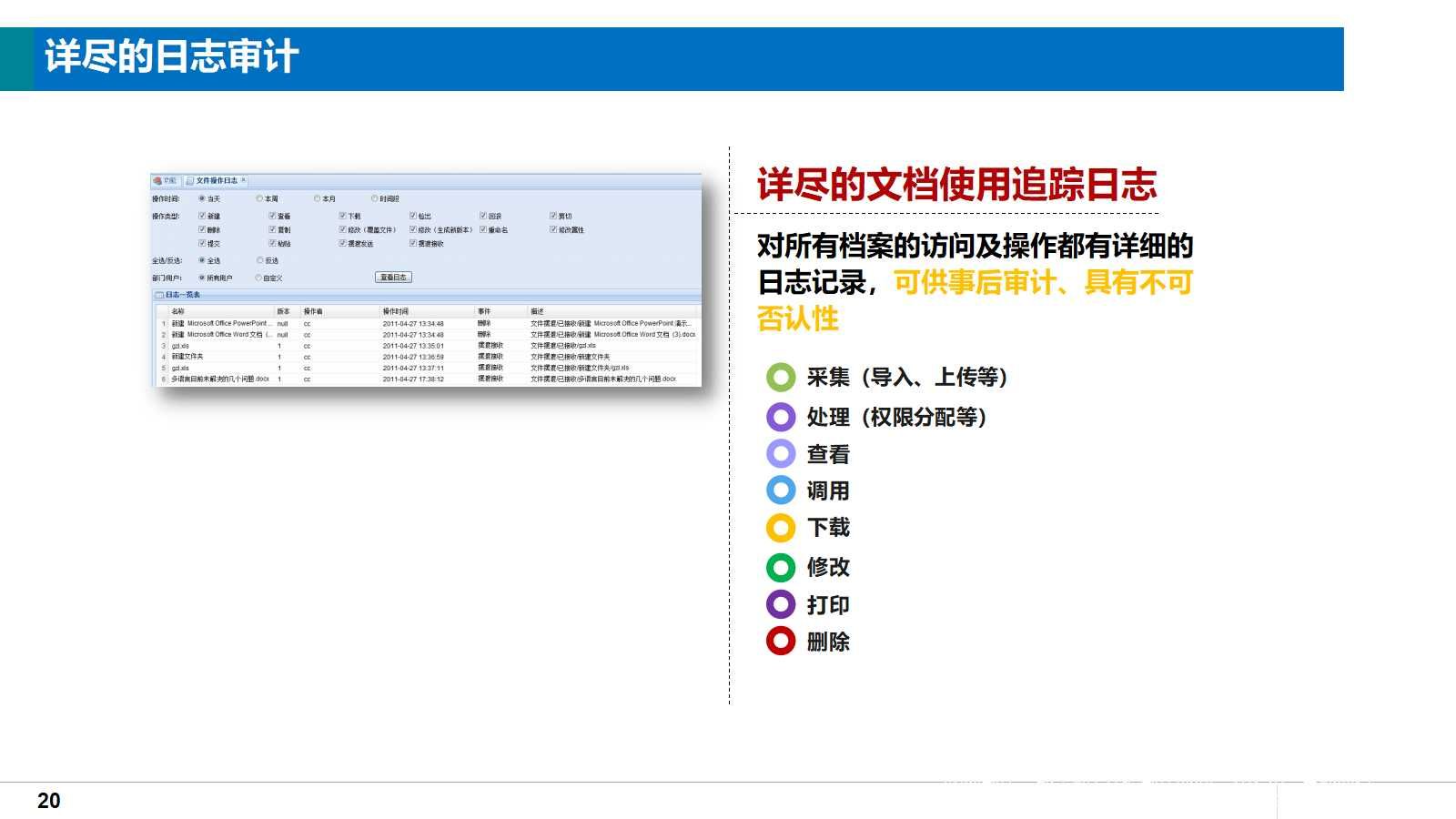Close the 文件操作日志 tab
1456x819 pixels.
pyautogui.click(x=243, y=180)
